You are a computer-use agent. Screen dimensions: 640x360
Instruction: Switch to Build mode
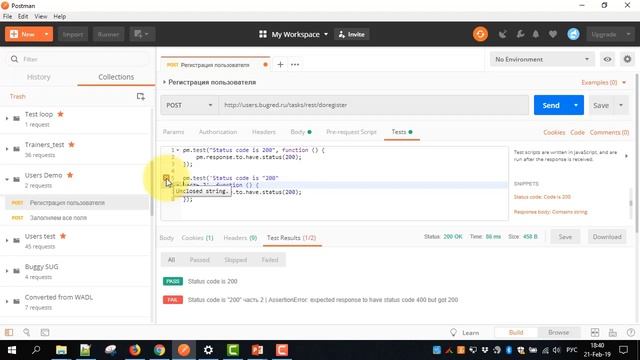[516, 333]
